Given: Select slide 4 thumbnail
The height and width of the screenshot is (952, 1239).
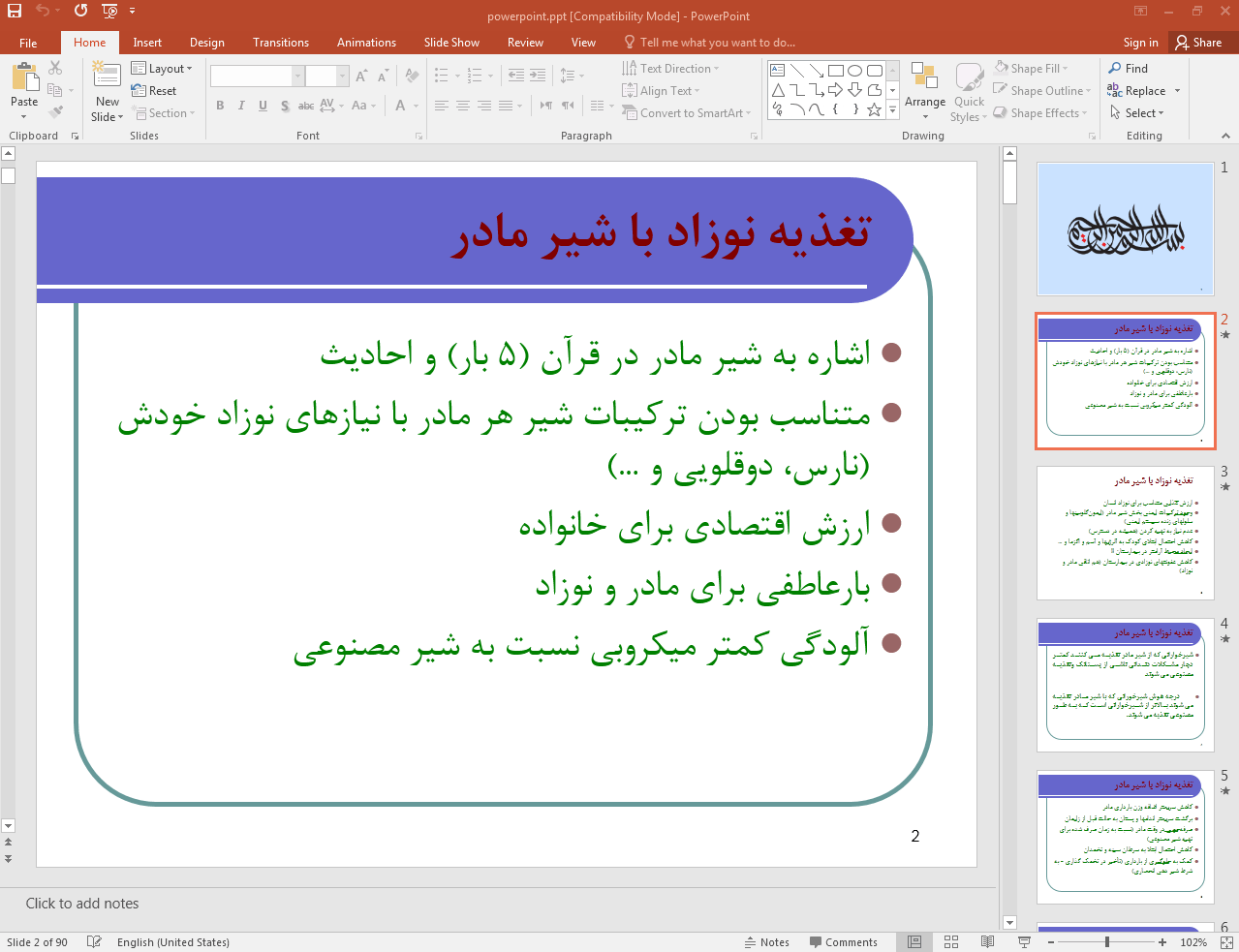Looking at the screenshot, I should [x=1125, y=685].
